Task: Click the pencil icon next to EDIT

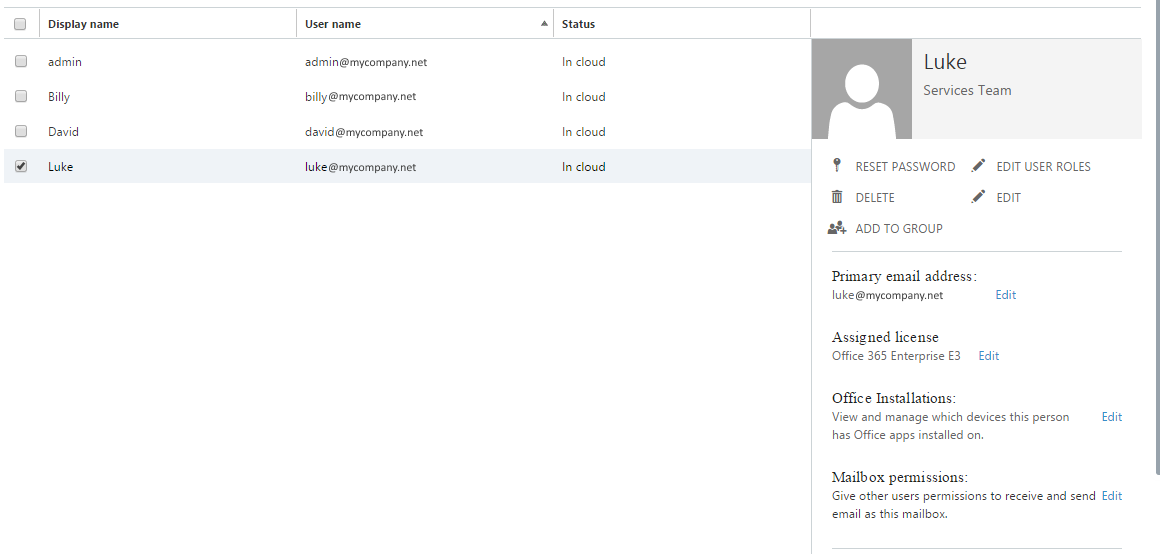Action: [x=979, y=197]
